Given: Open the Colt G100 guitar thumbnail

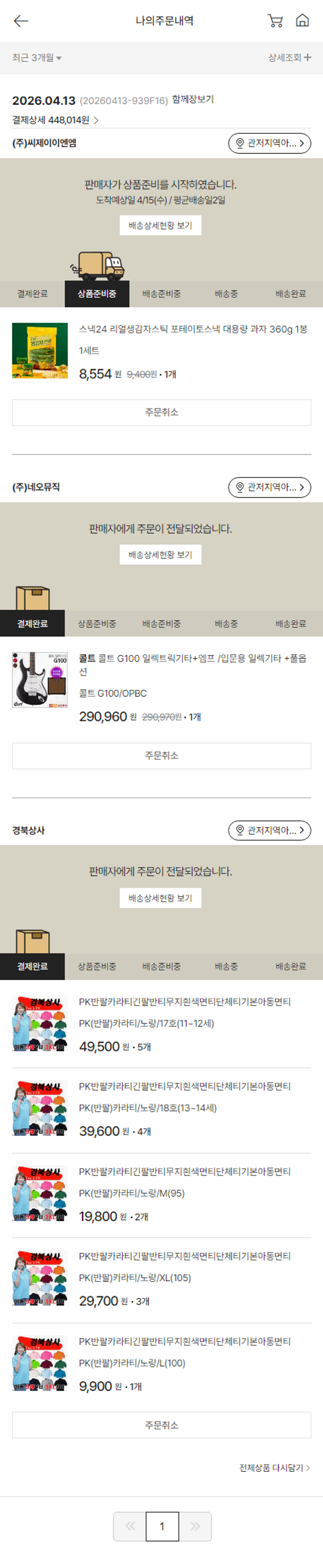Looking at the screenshot, I should [x=40, y=679].
